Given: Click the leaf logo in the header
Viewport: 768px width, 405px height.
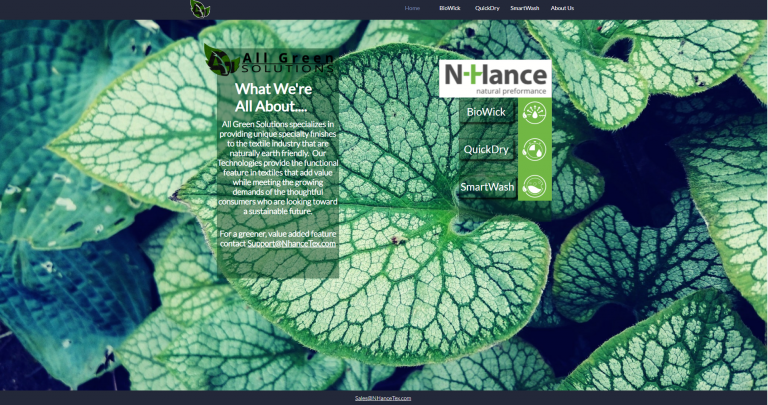Looking at the screenshot, I should pyautogui.click(x=200, y=9).
